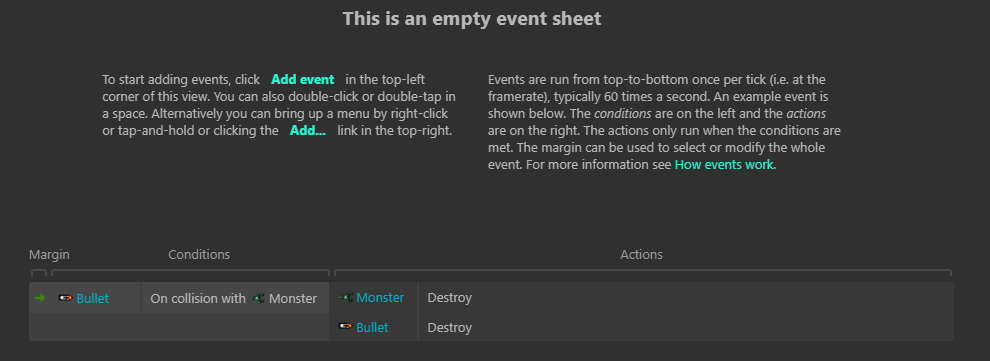Select the Destroy action for Bullet
This screenshot has height=361, width=990.
point(450,328)
